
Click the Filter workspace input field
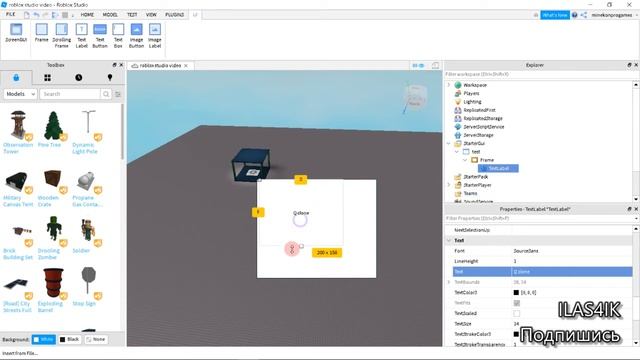540,74
